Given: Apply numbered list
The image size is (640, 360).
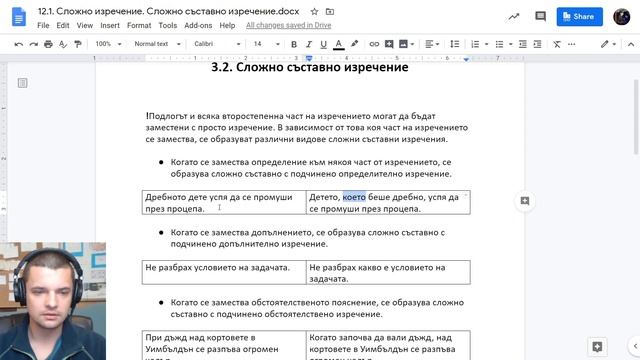Looking at the screenshot, I should 475,44.
